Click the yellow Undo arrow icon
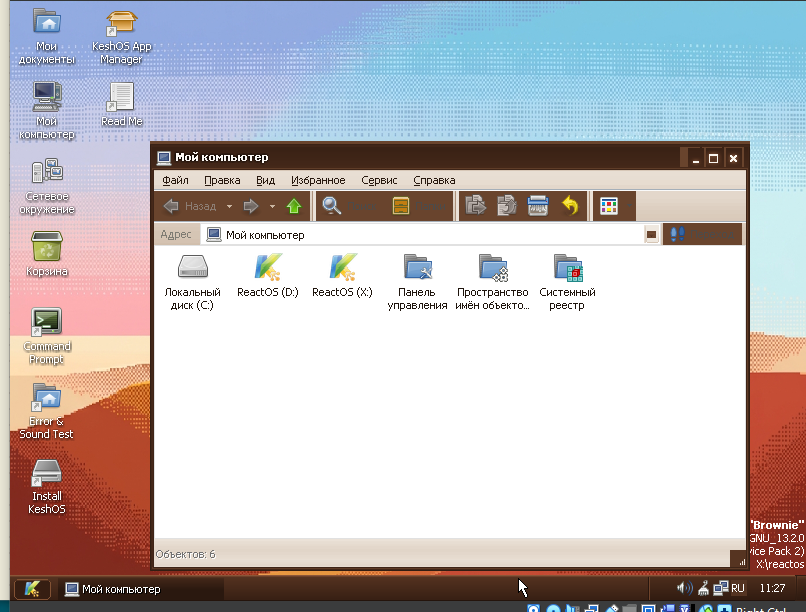The image size is (806, 612). click(570, 207)
